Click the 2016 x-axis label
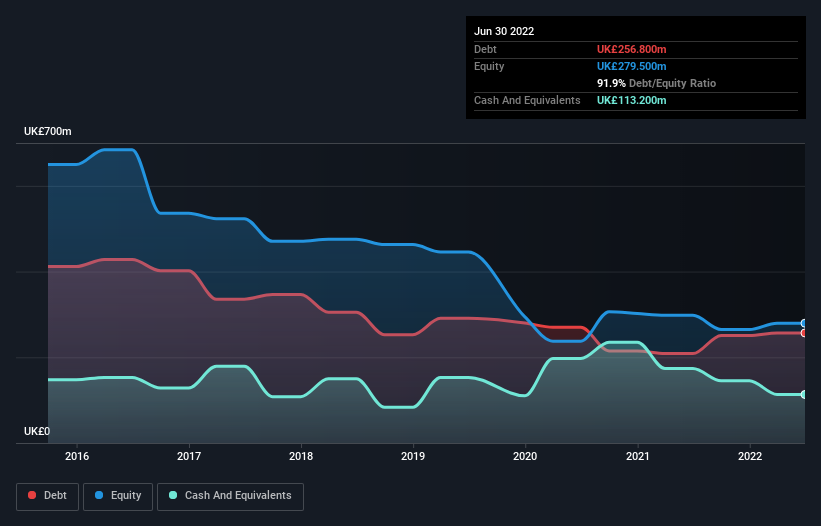 point(77,456)
